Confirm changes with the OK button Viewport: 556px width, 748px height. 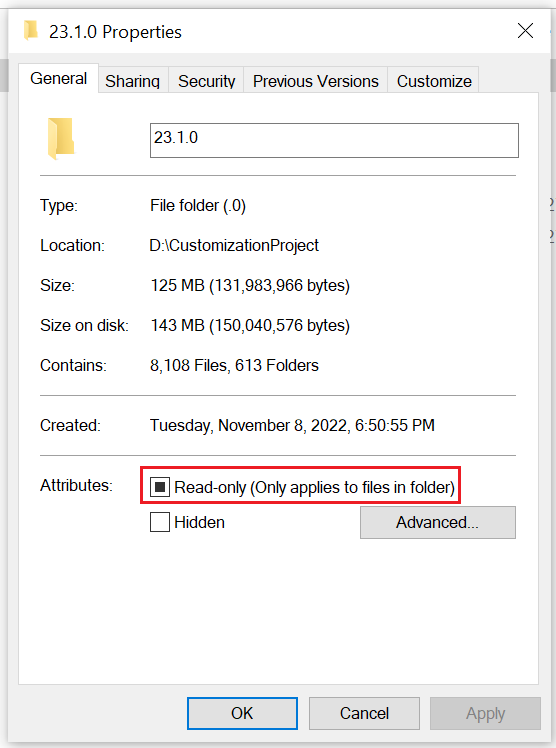click(x=242, y=713)
